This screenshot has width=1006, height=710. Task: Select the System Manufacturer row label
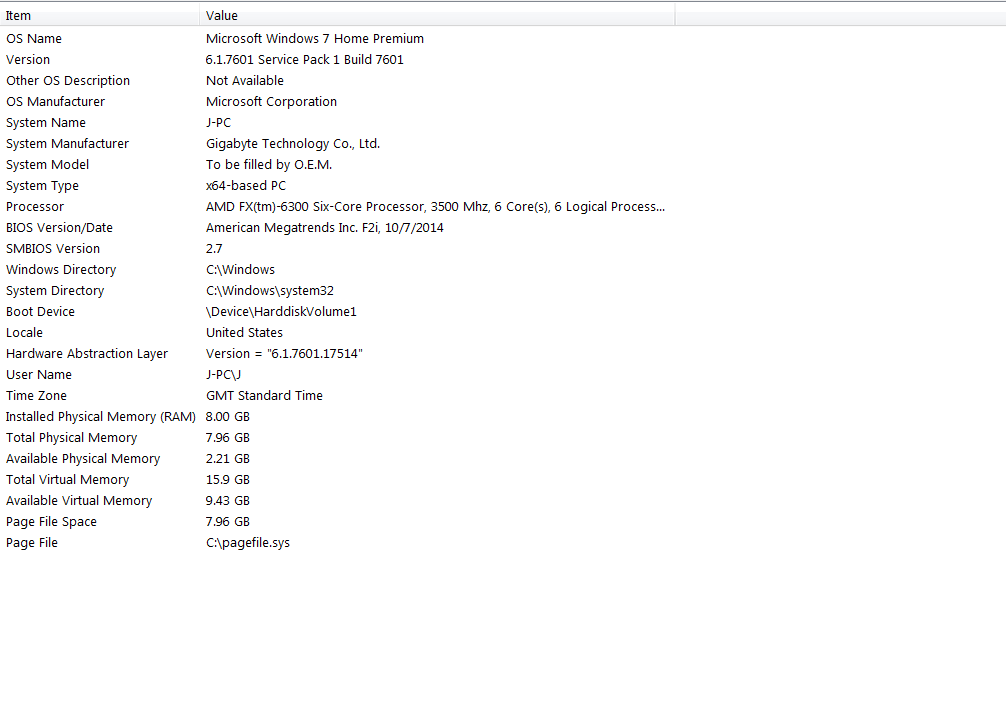pyautogui.click(x=67, y=144)
